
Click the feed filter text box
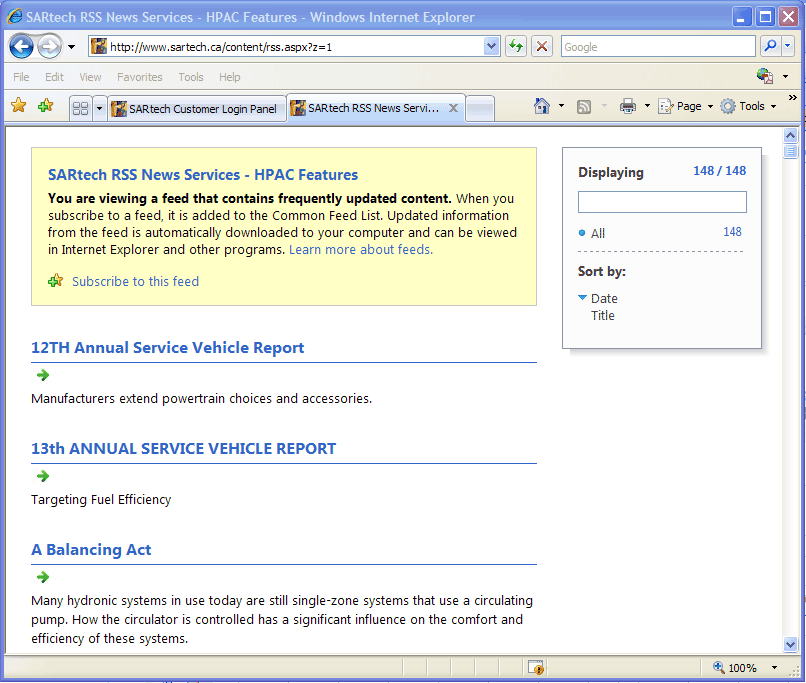coord(662,202)
